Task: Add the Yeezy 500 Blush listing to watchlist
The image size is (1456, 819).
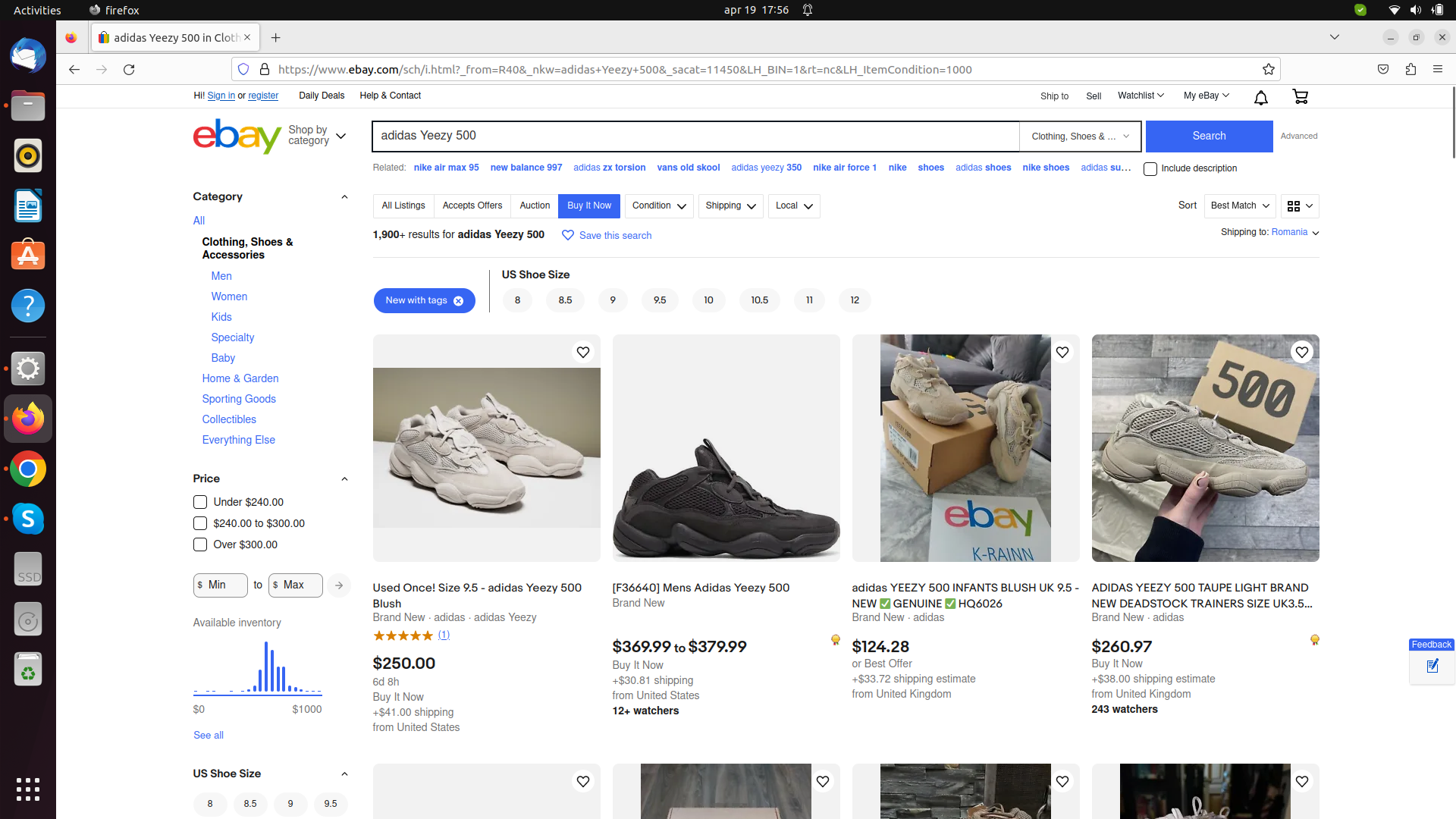Action: click(583, 352)
